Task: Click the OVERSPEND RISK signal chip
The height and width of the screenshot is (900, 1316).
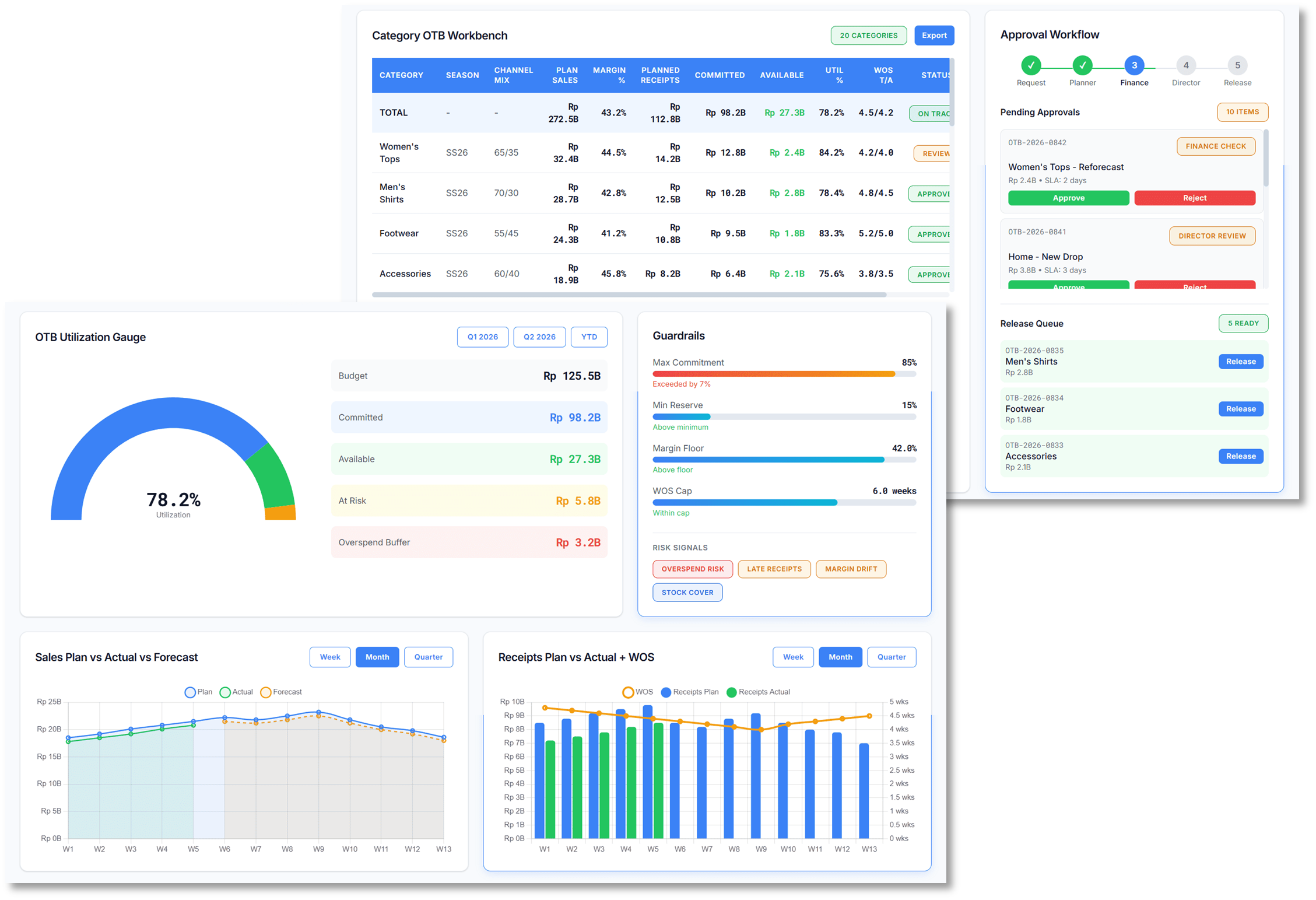Action: [693, 569]
